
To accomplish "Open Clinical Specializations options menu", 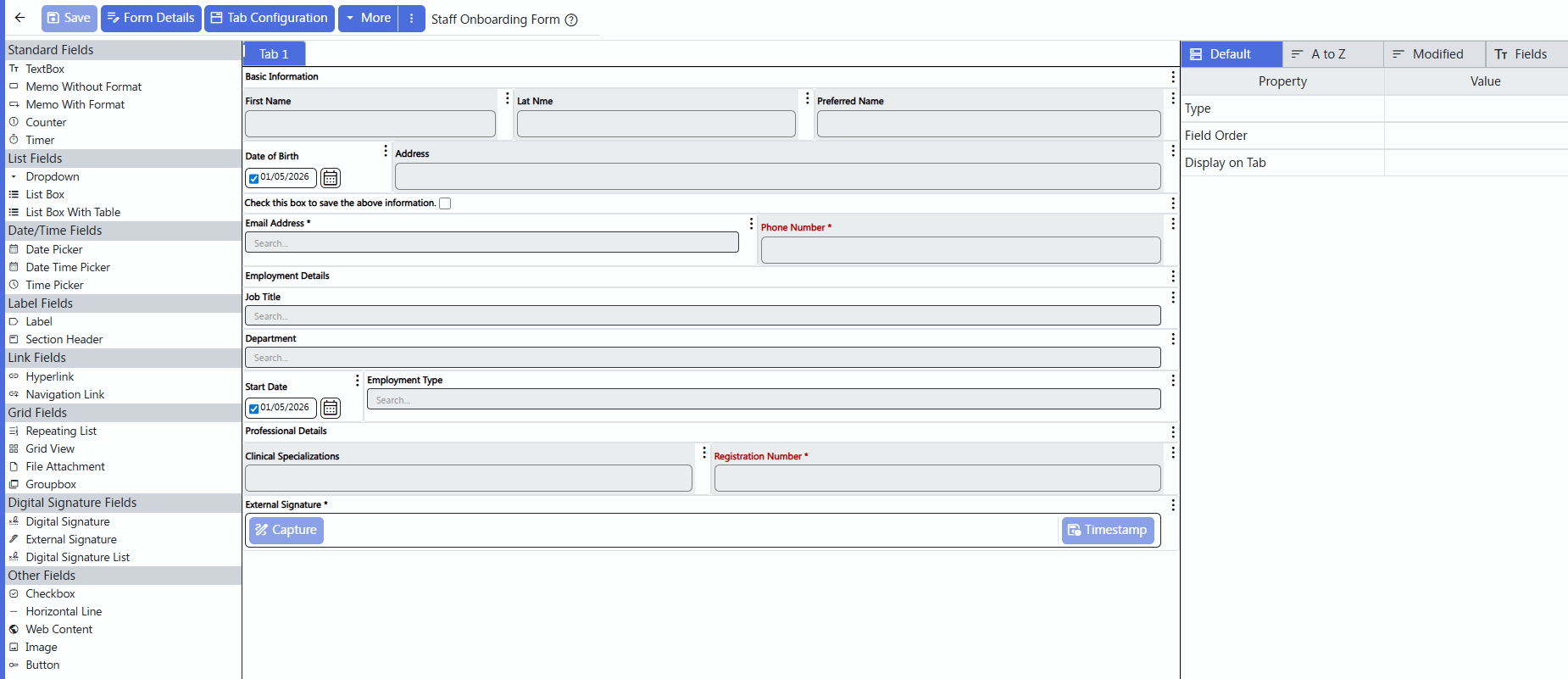I will 703,453.
